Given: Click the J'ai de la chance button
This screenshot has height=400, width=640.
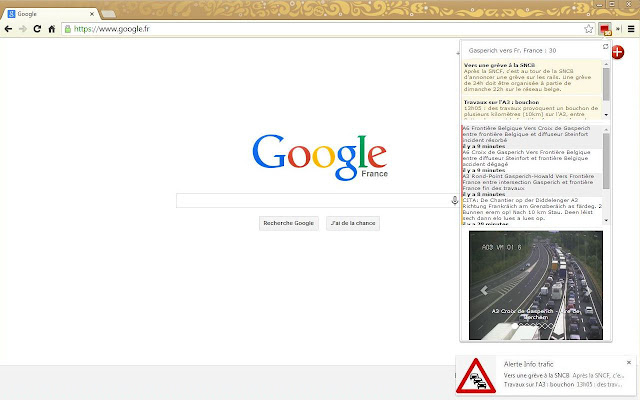Looking at the screenshot, I should 353,223.
